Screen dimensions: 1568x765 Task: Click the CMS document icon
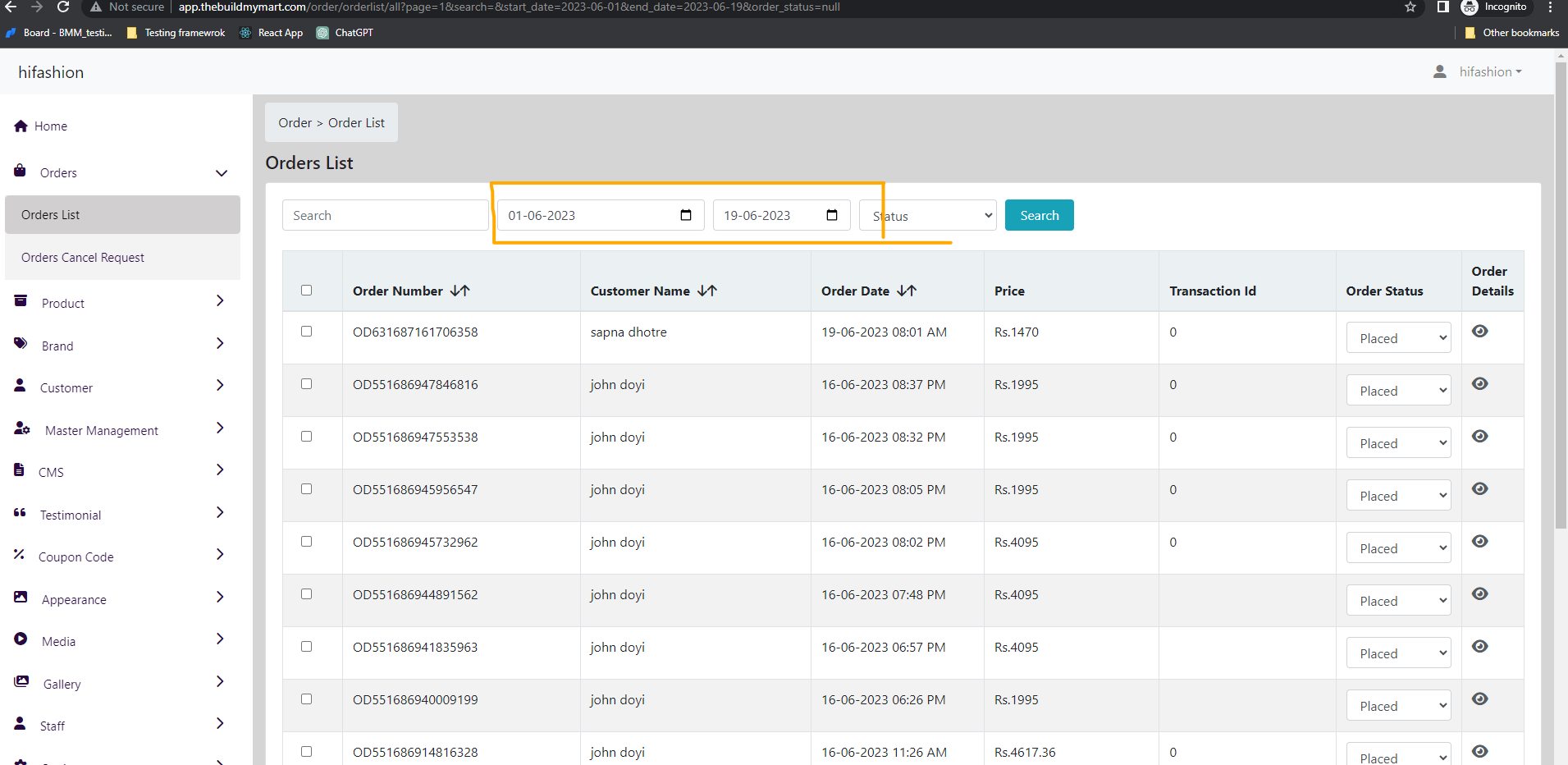pyautogui.click(x=19, y=470)
